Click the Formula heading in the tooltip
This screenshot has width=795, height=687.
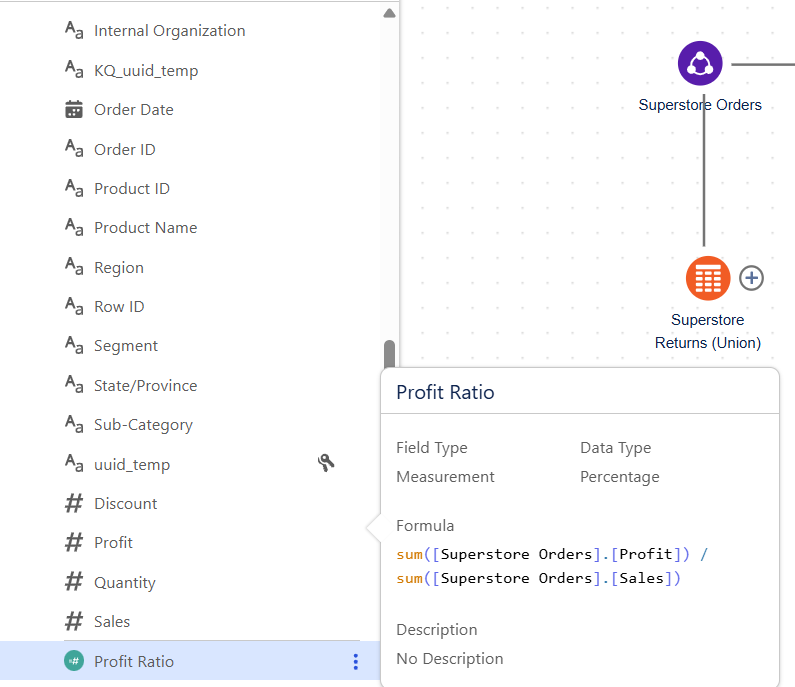click(425, 526)
